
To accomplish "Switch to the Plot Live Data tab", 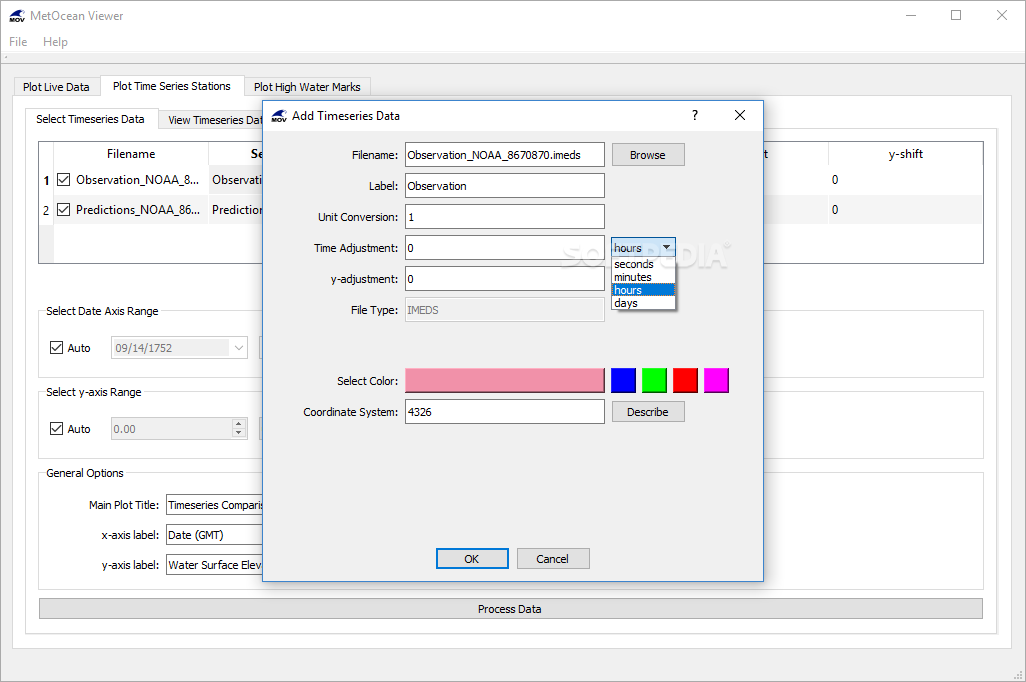I will (56, 86).
